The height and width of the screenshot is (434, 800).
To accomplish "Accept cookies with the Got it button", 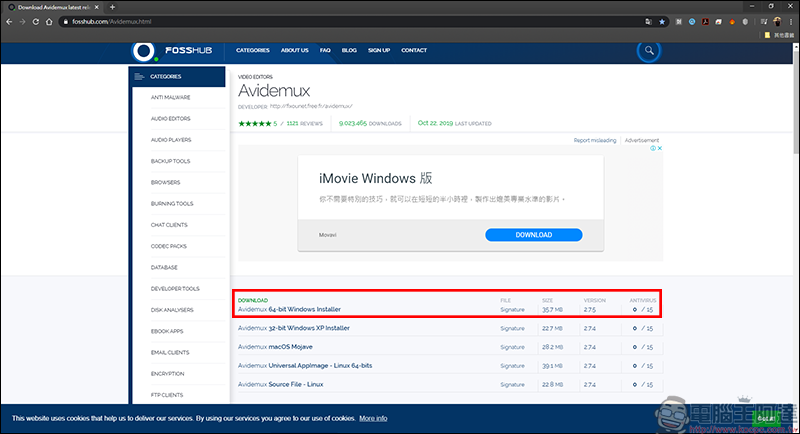I will (767, 418).
